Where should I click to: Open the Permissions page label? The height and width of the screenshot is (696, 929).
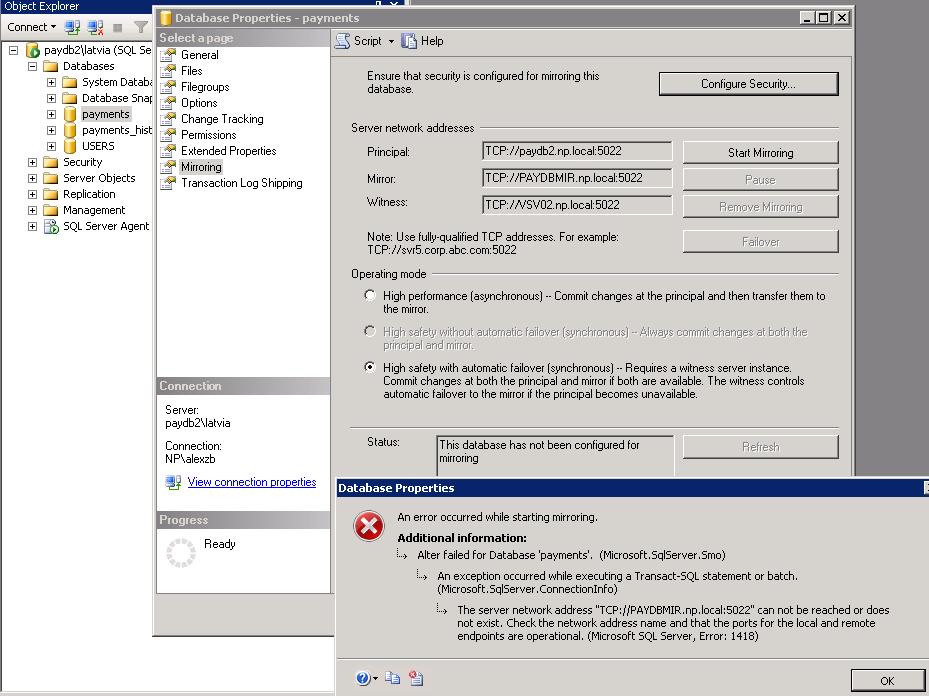point(209,135)
